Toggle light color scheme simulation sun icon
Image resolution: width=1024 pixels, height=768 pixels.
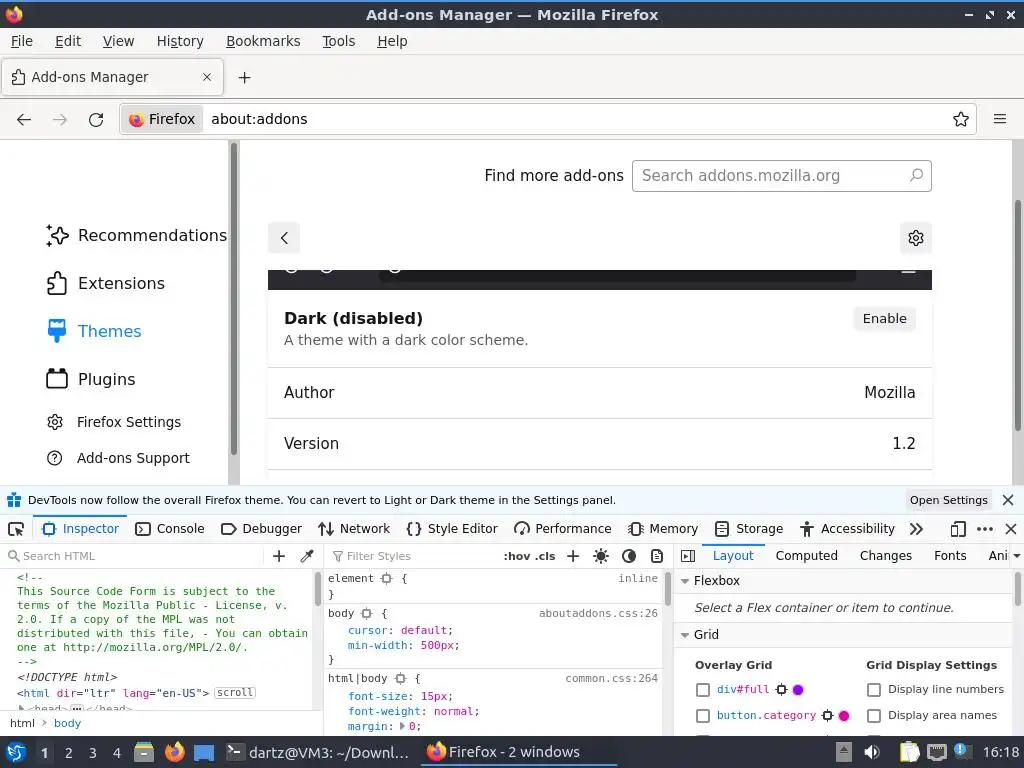click(x=601, y=556)
